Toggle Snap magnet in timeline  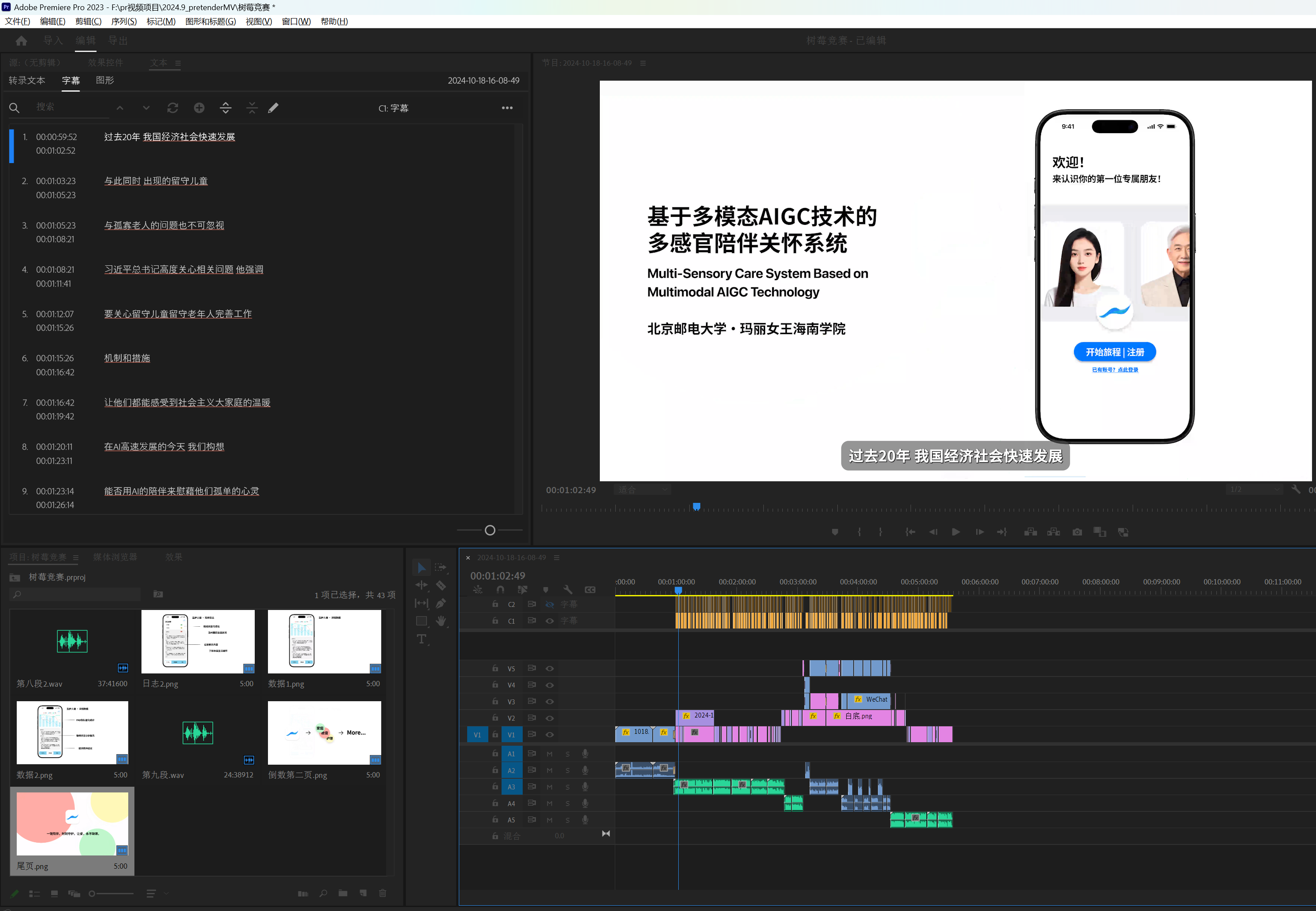(x=501, y=590)
